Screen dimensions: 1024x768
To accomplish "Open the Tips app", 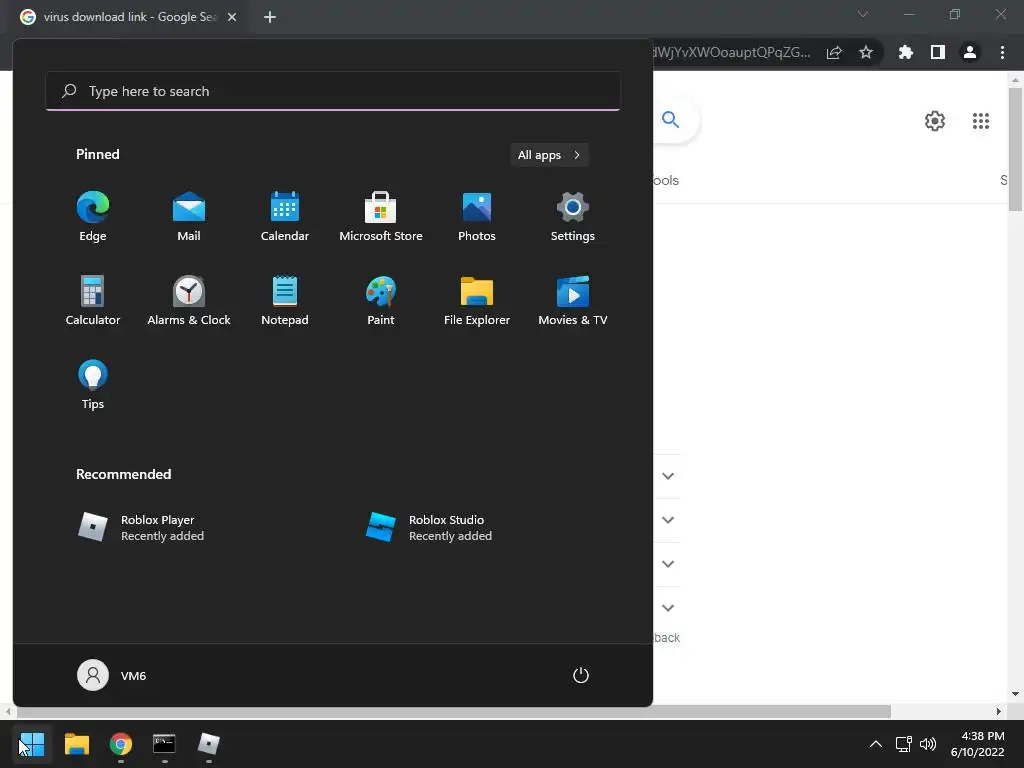I will click(93, 385).
